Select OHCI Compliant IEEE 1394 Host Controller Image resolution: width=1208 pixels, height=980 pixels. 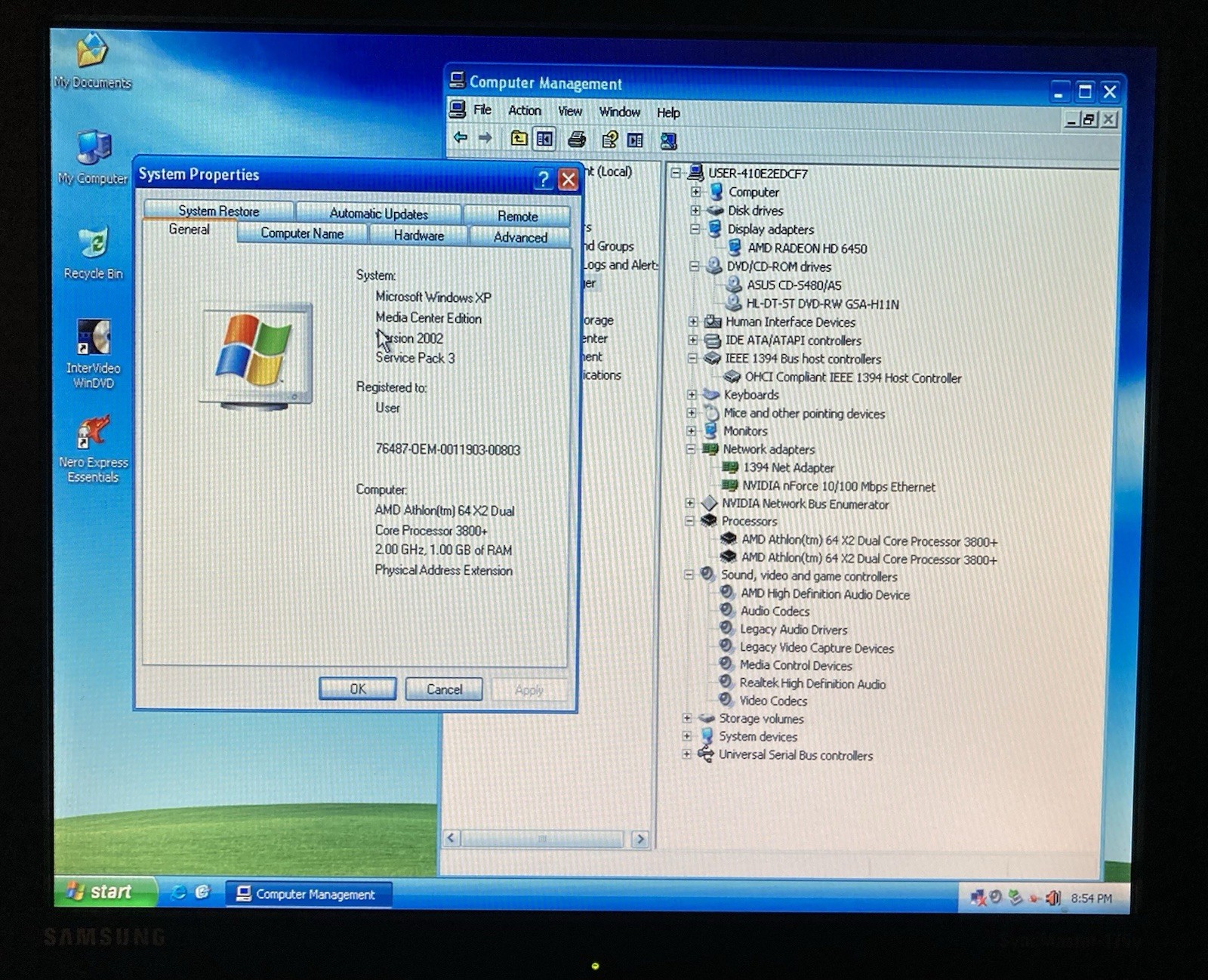tap(853, 378)
